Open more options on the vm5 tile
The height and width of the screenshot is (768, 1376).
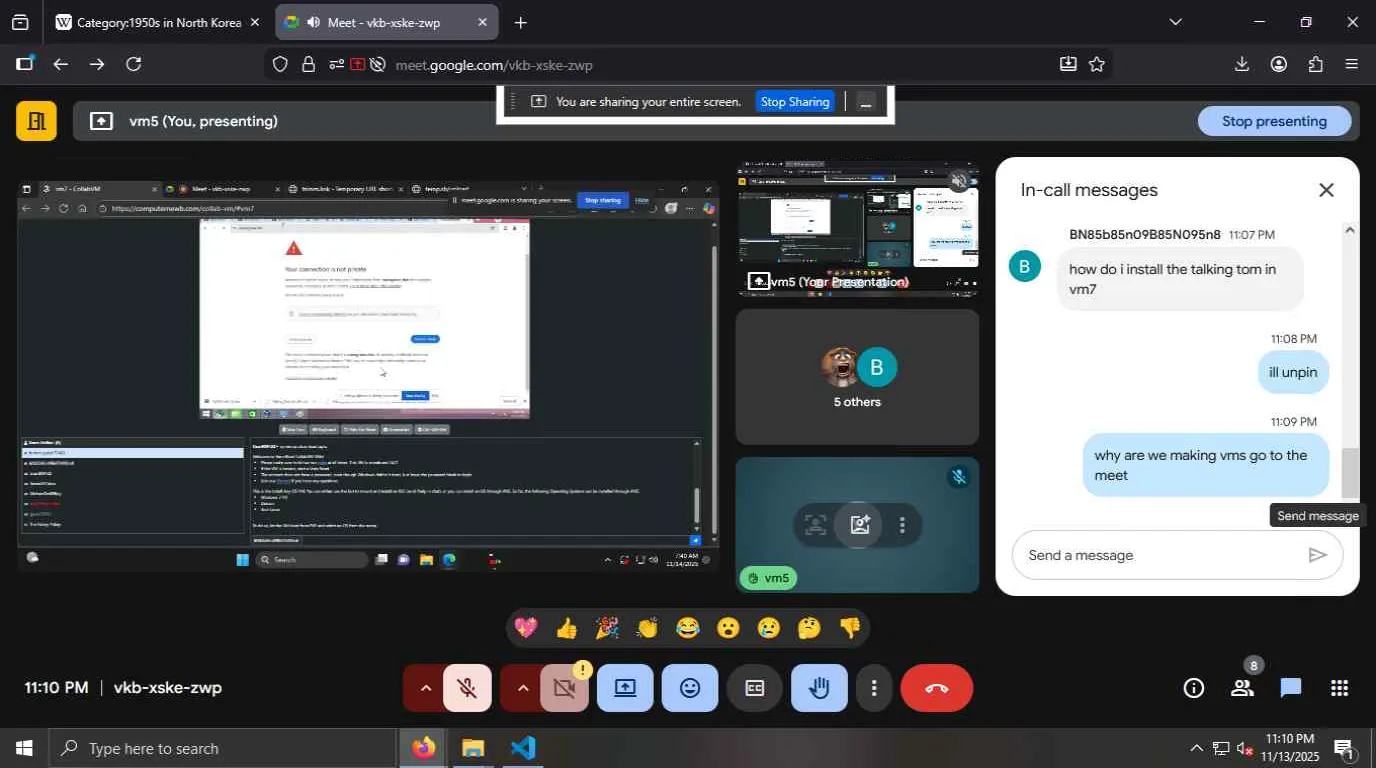coord(902,524)
